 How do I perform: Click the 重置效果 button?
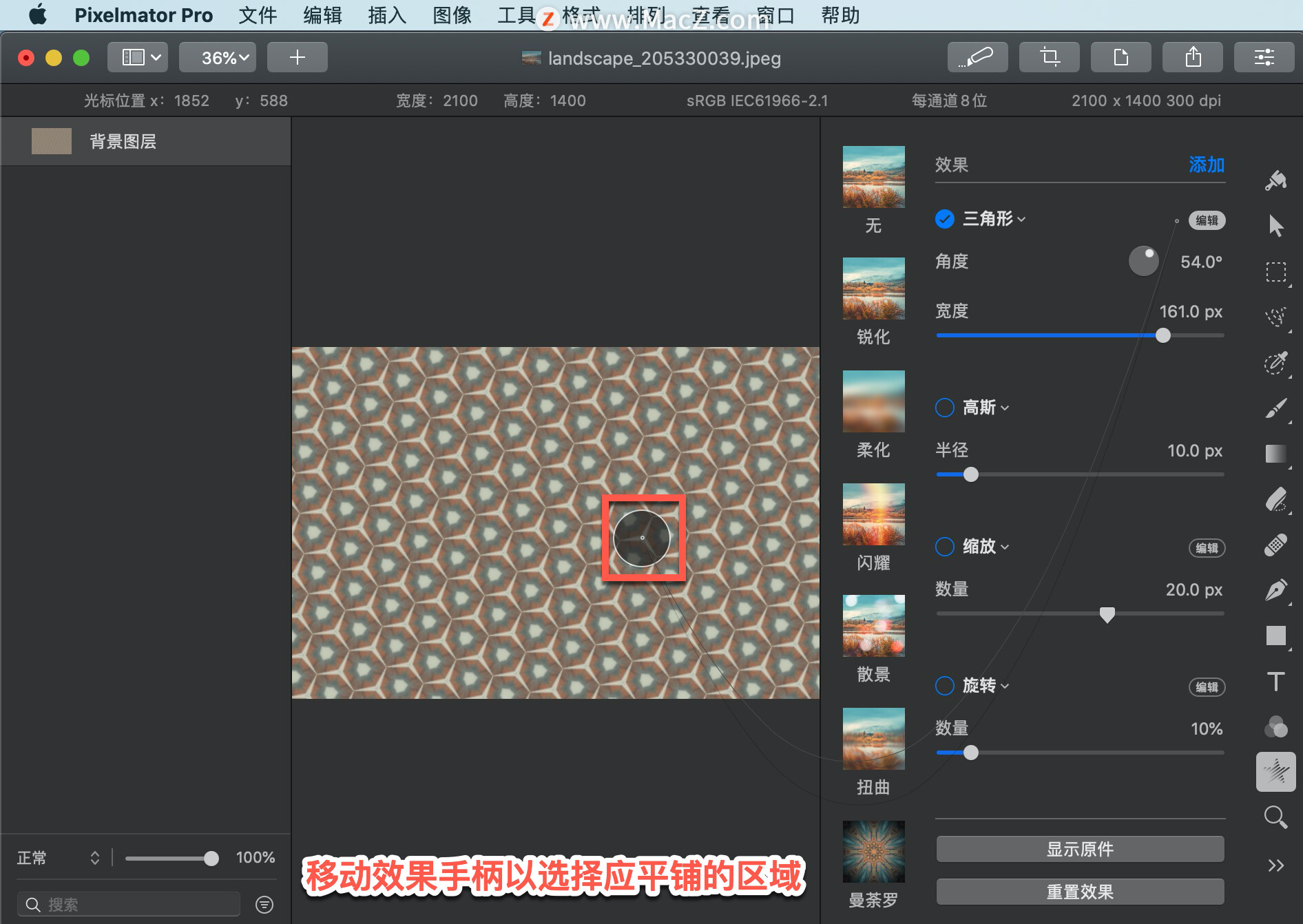(x=1080, y=892)
